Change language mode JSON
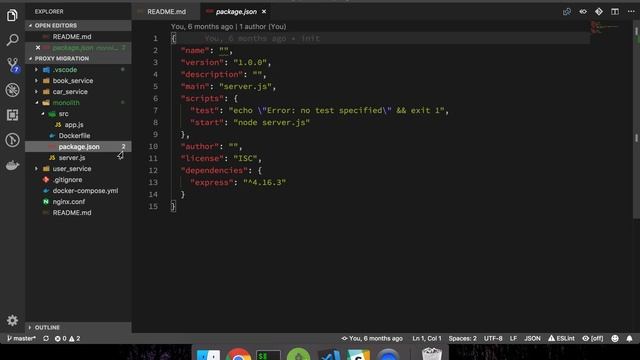640x360 pixels. click(x=532, y=338)
